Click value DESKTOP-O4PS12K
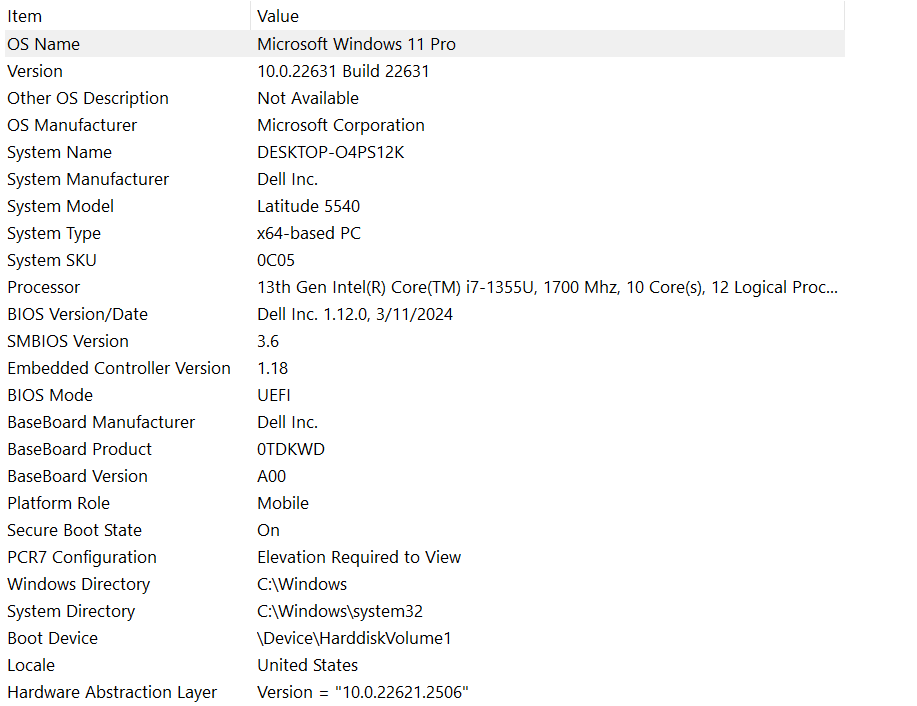This screenshot has height=706, width=917. pyautogui.click(x=330, y=152)
